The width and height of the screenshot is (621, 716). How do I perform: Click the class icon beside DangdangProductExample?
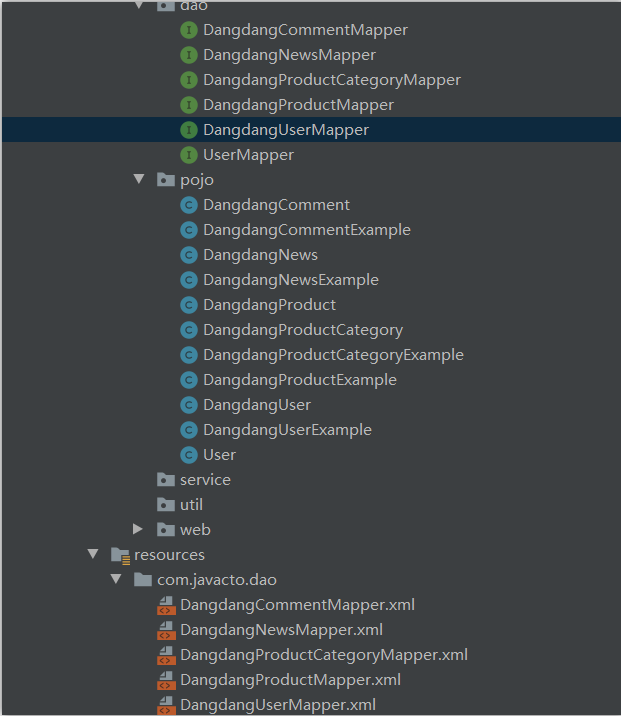coord(189,380)
